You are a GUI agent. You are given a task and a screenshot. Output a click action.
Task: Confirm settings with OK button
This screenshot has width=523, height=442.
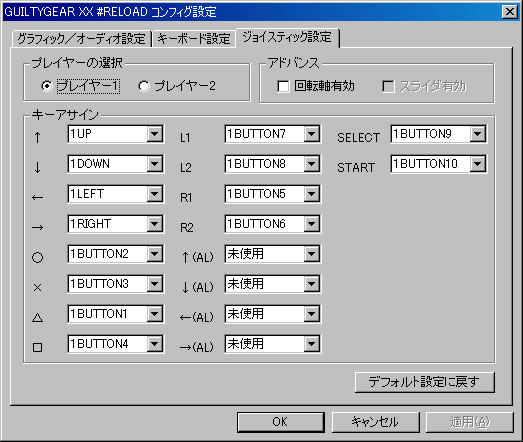point(281,422)
